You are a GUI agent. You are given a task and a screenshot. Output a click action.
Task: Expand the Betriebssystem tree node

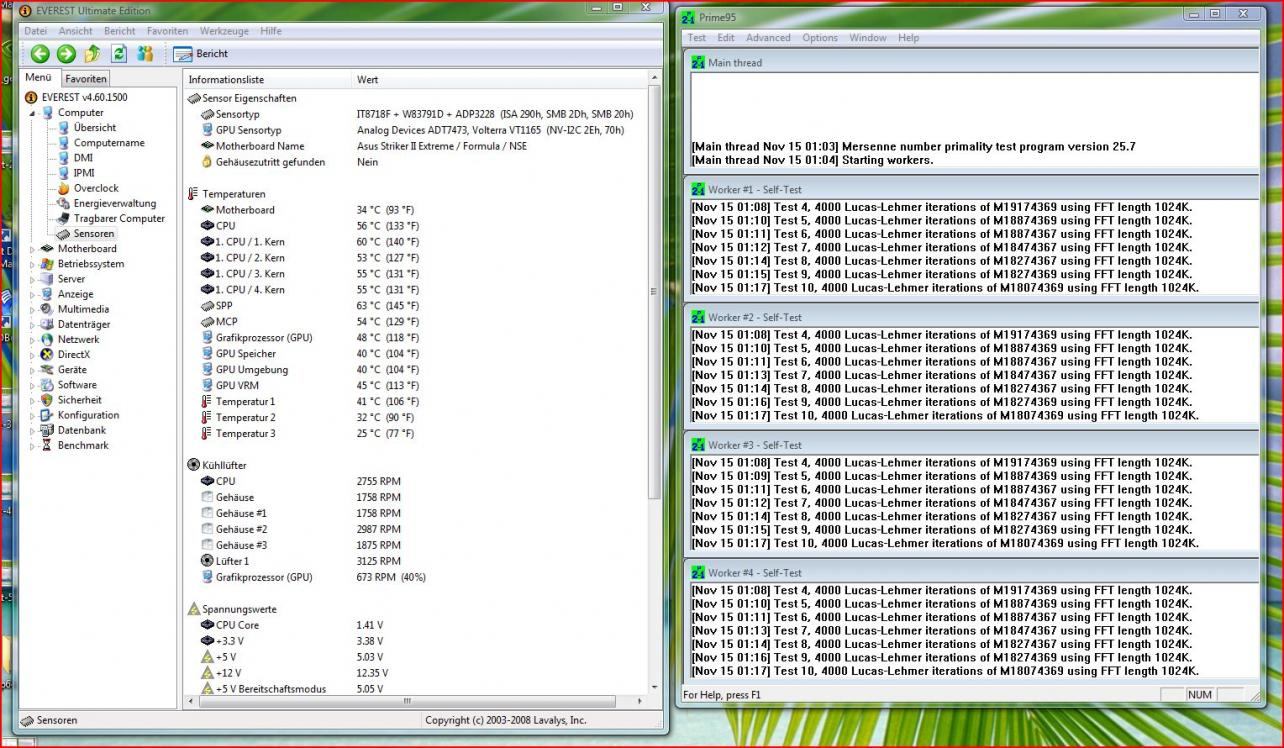pyautogui.click(x=32, y=264)
